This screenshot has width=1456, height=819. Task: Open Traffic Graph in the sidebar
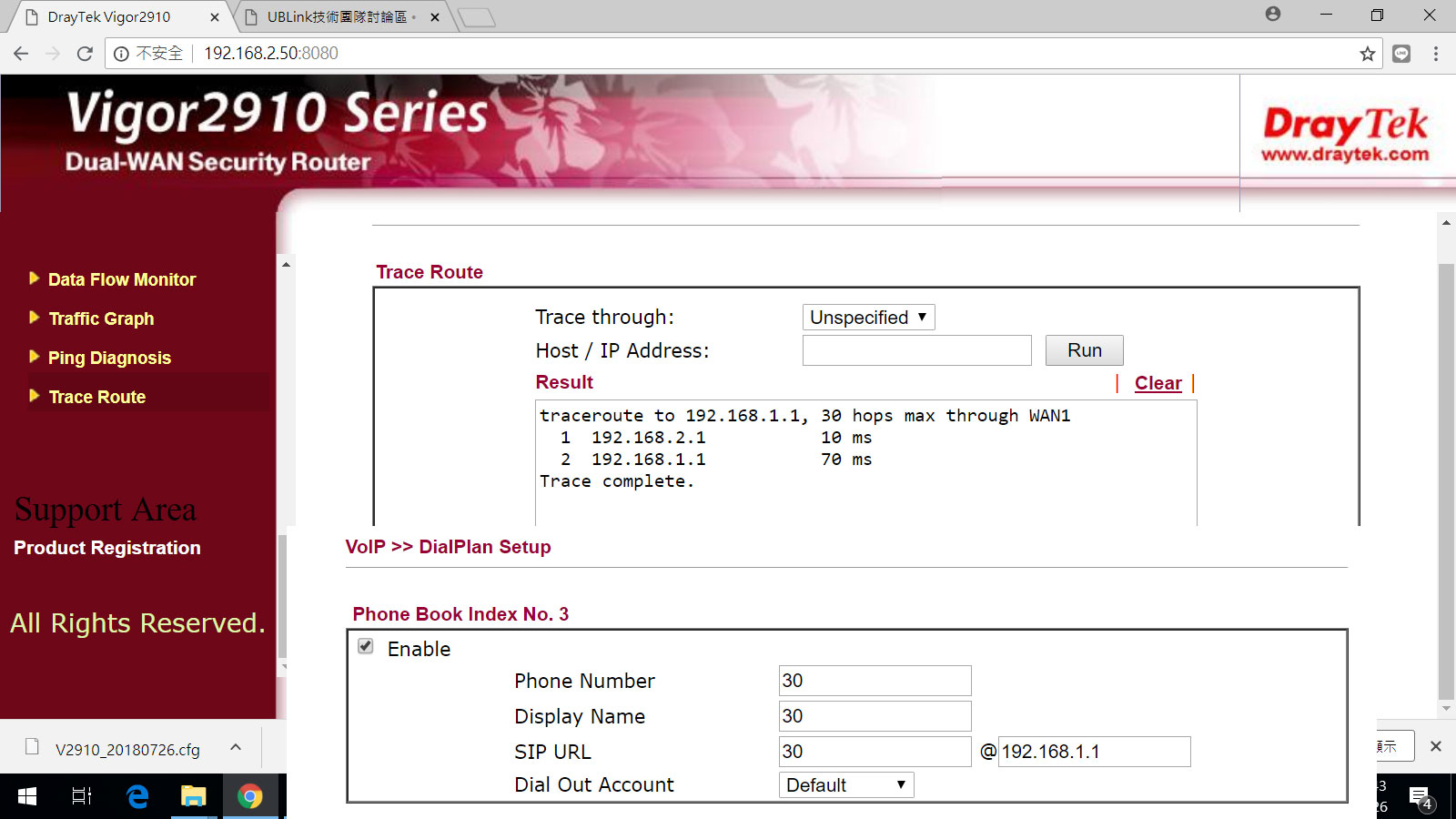tap(101, 318)
